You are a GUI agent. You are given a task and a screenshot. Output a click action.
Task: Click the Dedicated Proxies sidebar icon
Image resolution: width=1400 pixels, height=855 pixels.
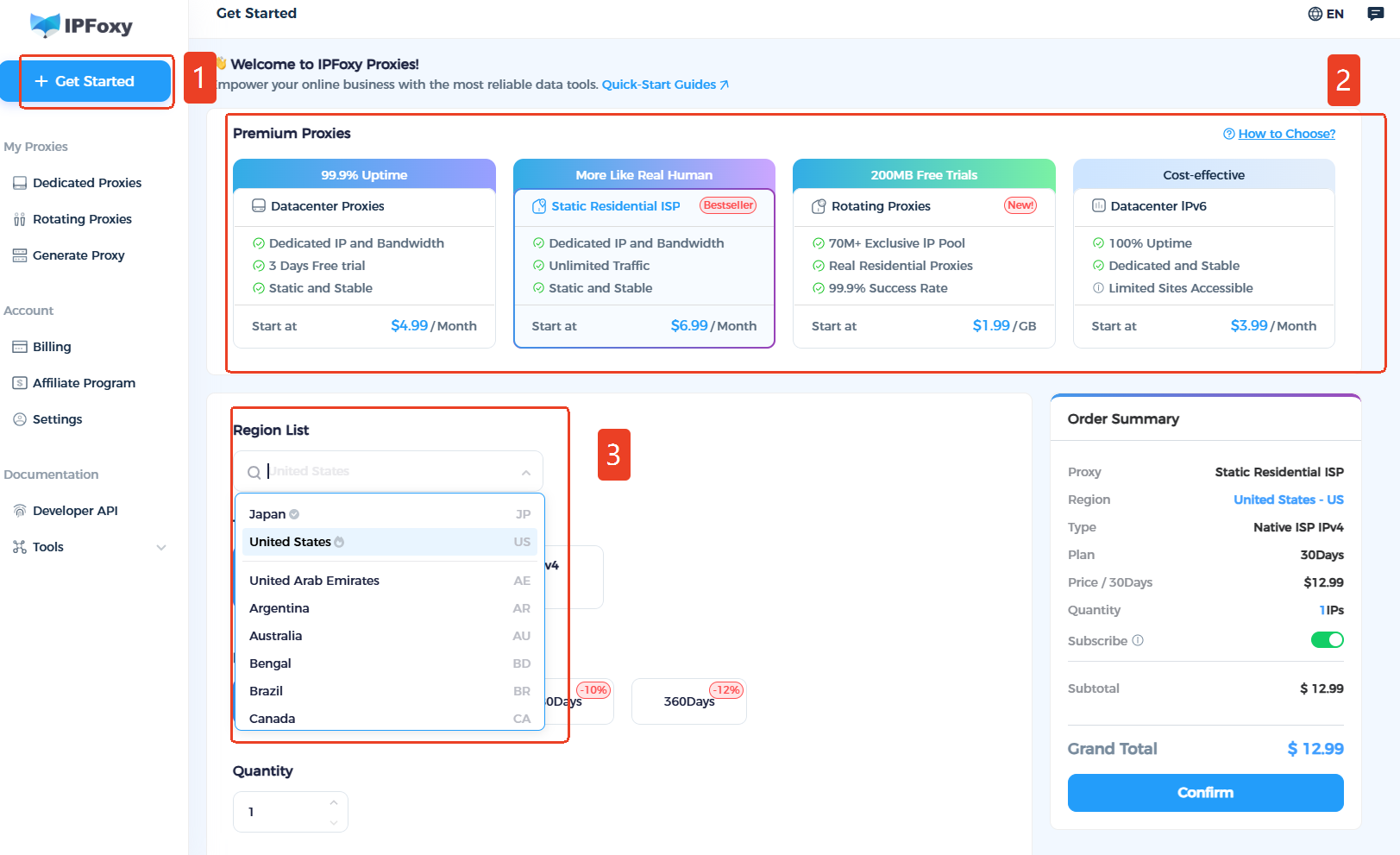20,183
